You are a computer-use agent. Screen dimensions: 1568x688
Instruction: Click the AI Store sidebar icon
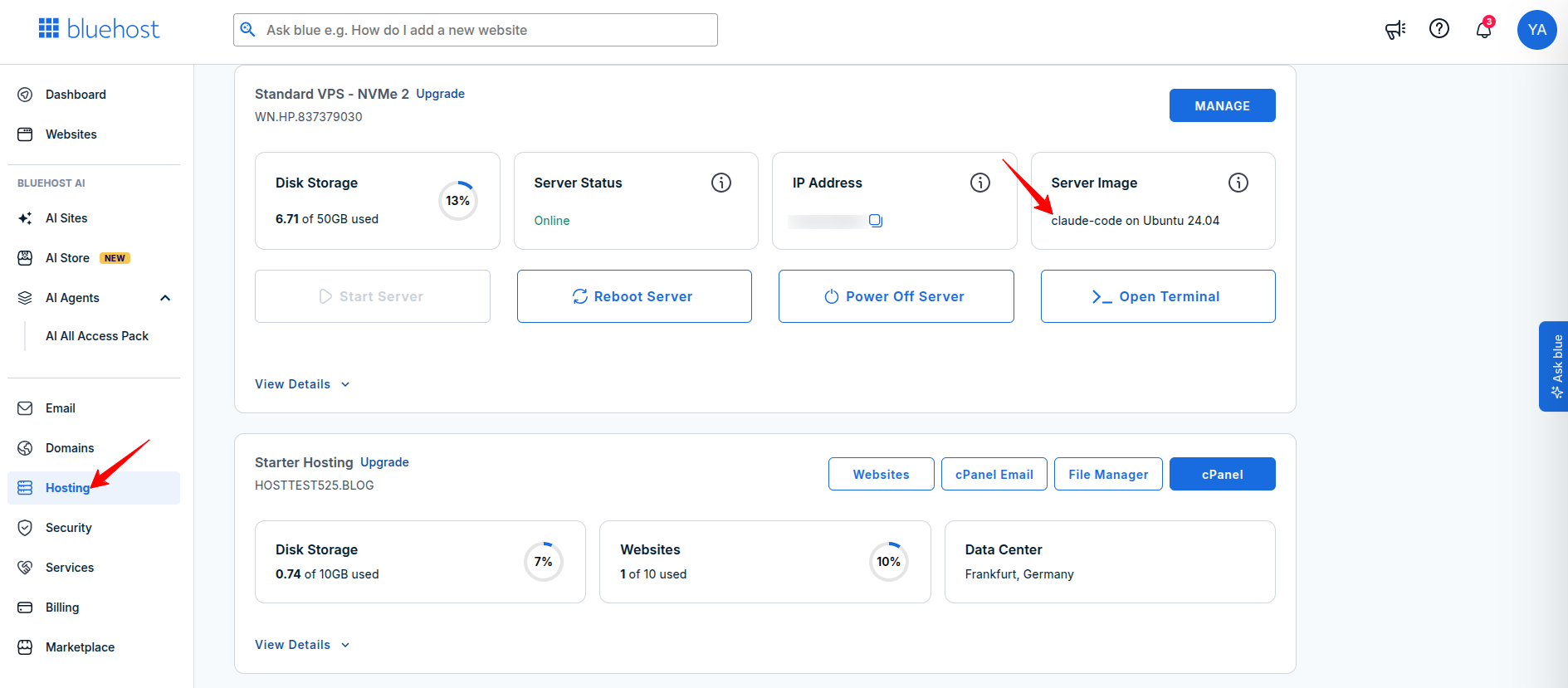click(25, 258)
